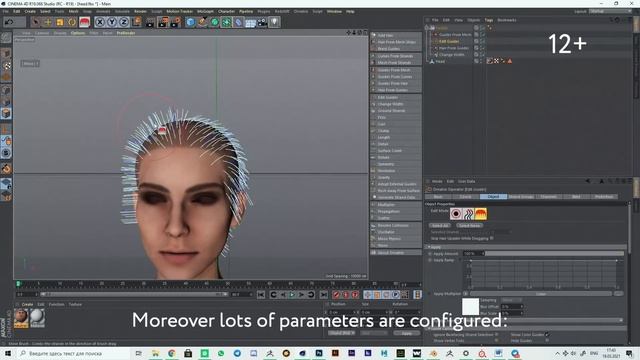Select the Live Selection arrow tool
Image resolution: width=640 pixels, height=360 pixels.
click(x=36, y=22)
